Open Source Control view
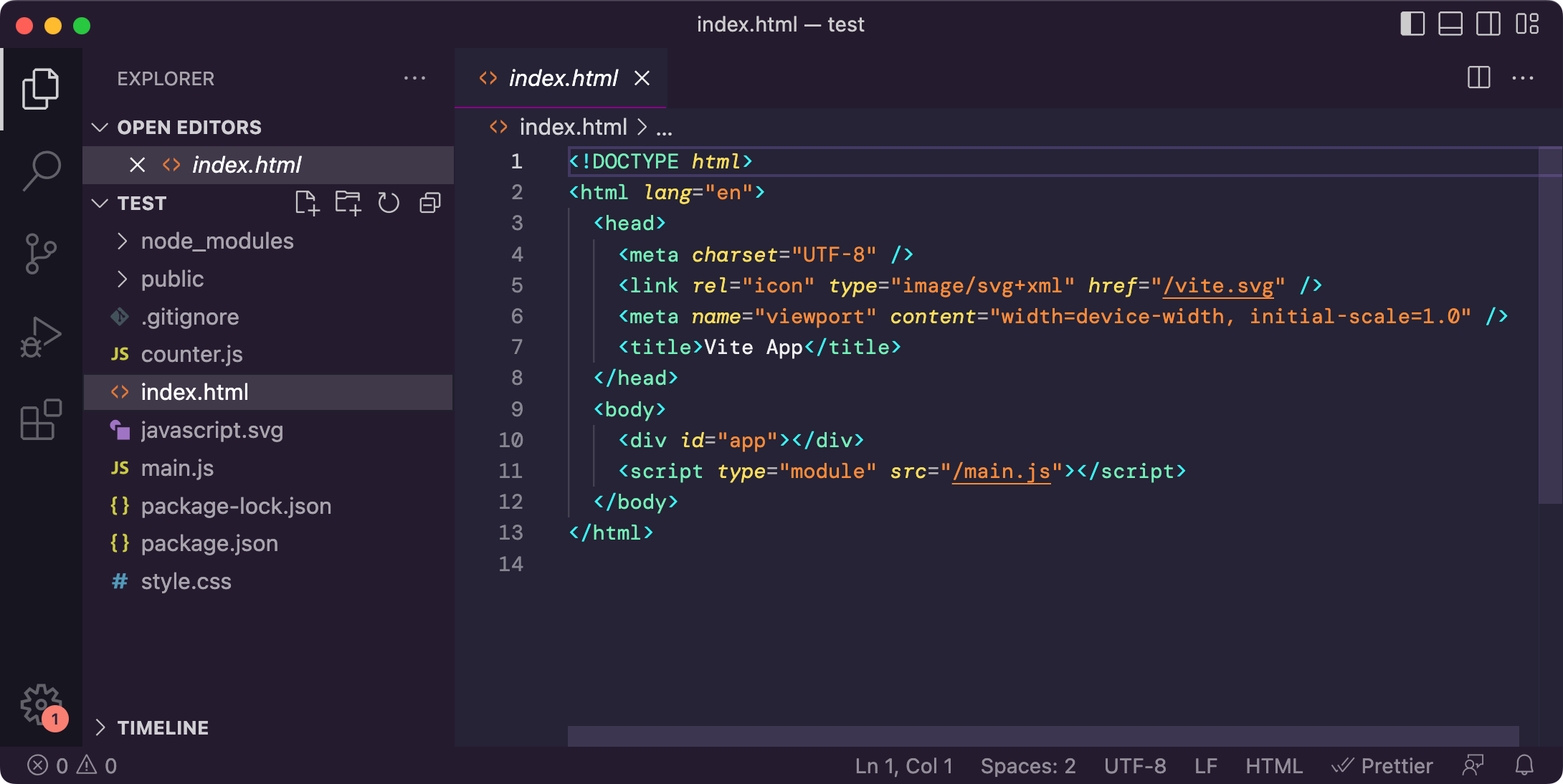 [41, 253]
